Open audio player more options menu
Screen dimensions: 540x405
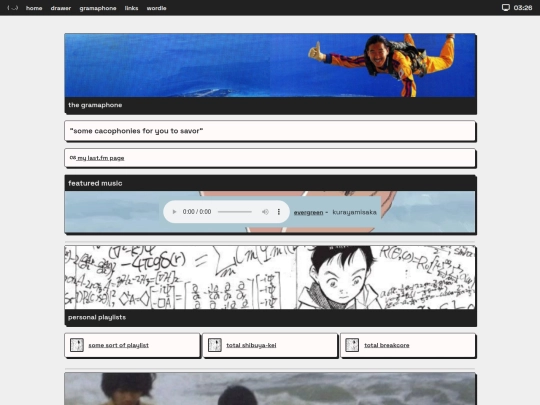pyautogui.click(x=279, y=212)
